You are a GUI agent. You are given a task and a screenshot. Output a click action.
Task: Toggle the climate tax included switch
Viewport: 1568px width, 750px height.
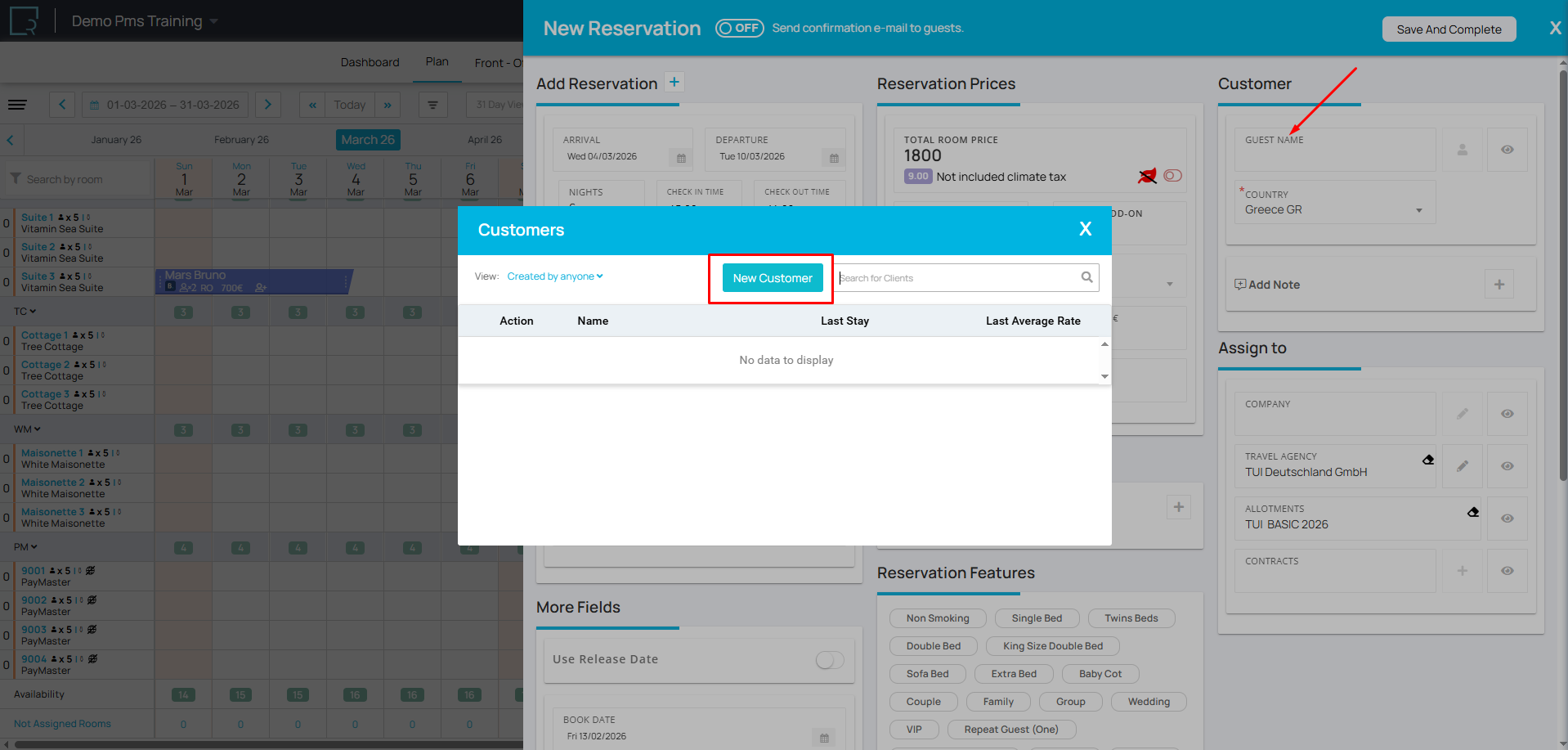coord(1172,176)
